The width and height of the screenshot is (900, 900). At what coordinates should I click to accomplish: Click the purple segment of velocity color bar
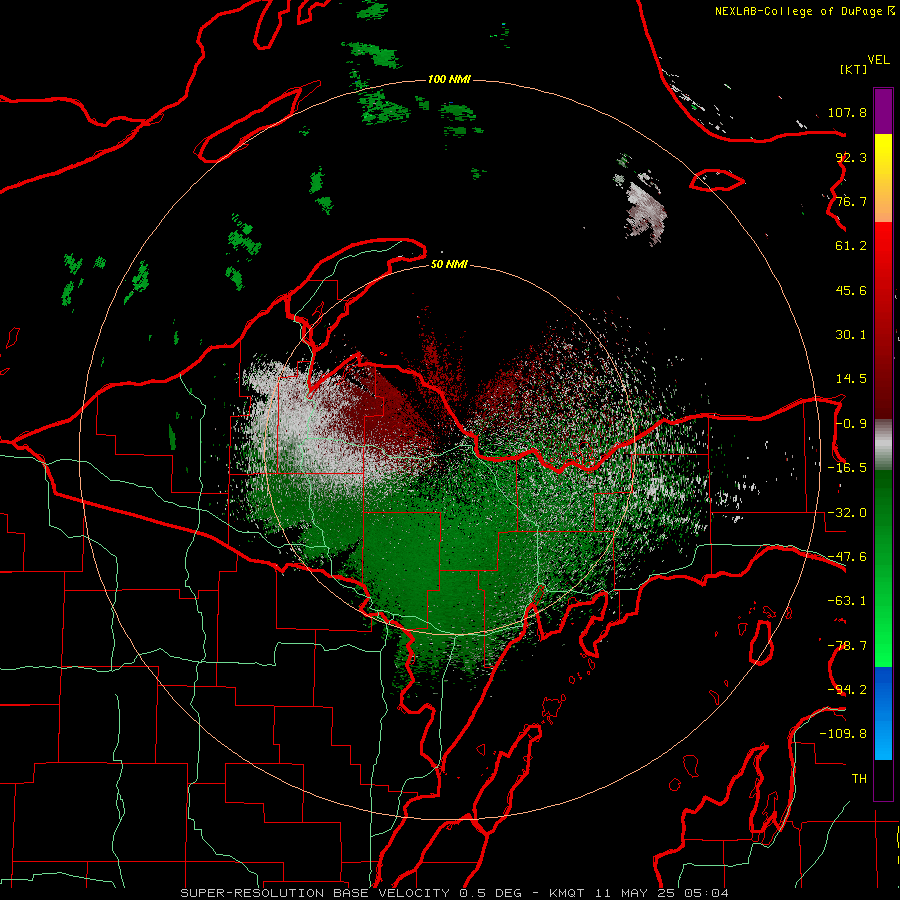pyautogui.click(x=883, y=111)
